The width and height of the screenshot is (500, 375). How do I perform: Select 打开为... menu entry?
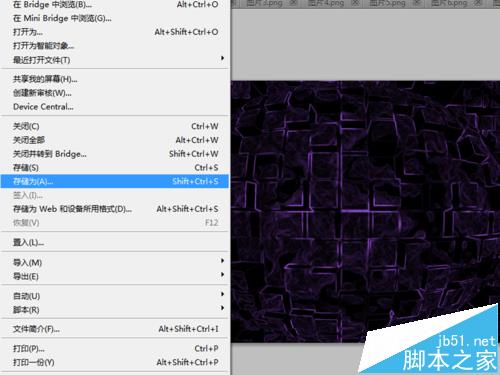[x=115, y=32]
